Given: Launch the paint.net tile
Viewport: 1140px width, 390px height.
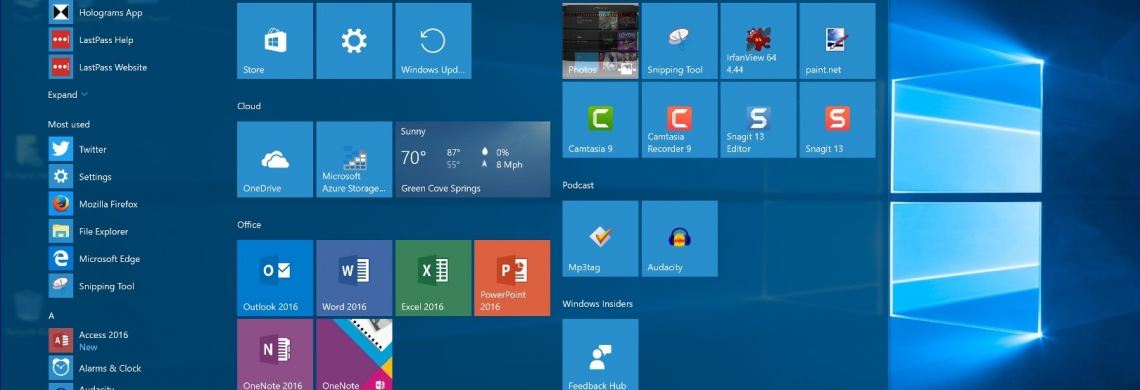Looking at the screenshot, I should 838,41.
